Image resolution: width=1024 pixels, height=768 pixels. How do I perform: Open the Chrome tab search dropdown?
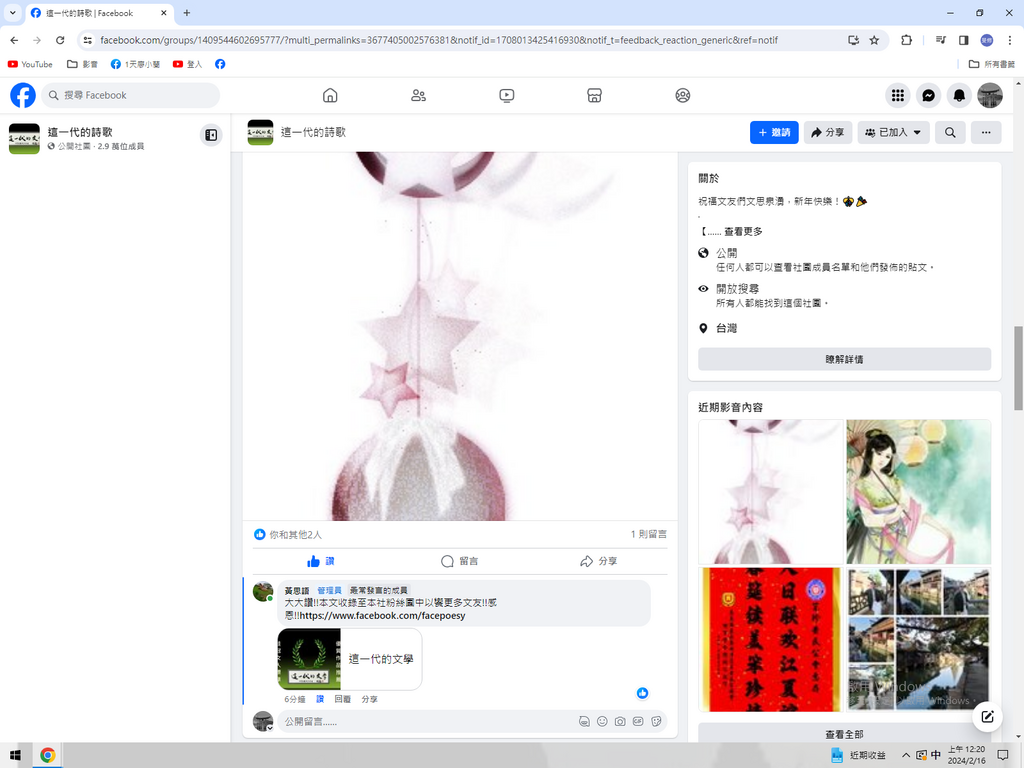pyautogui.click(x=13, y=13)
